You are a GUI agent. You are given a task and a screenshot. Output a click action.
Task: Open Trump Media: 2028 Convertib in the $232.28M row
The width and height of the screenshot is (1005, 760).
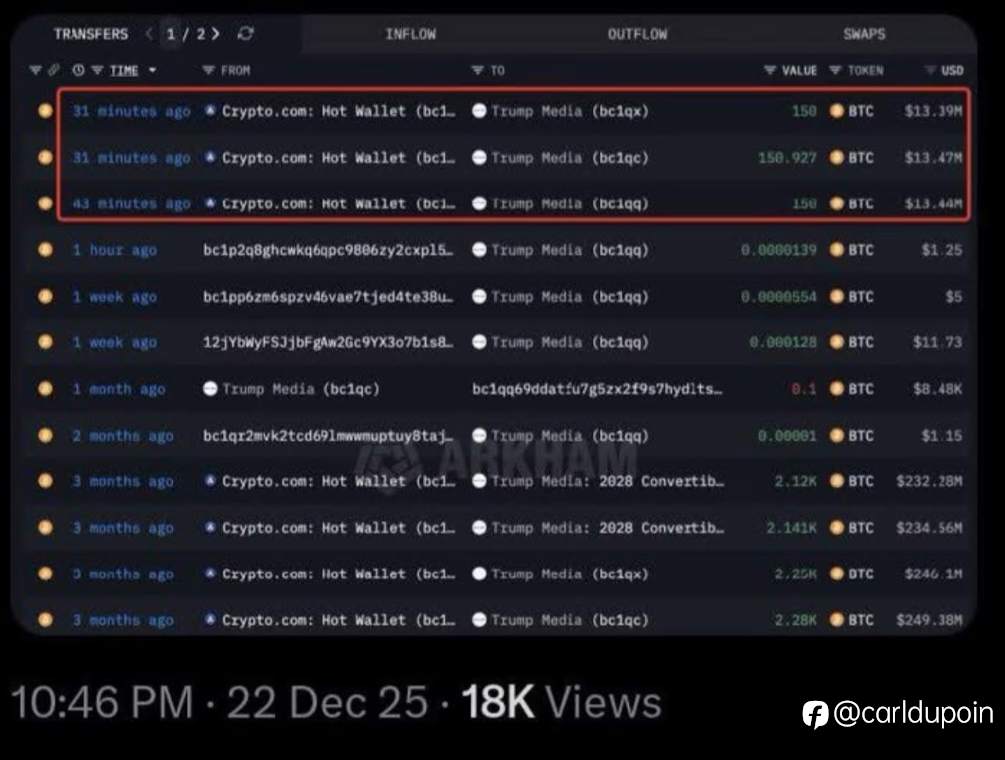coord(608,481)
